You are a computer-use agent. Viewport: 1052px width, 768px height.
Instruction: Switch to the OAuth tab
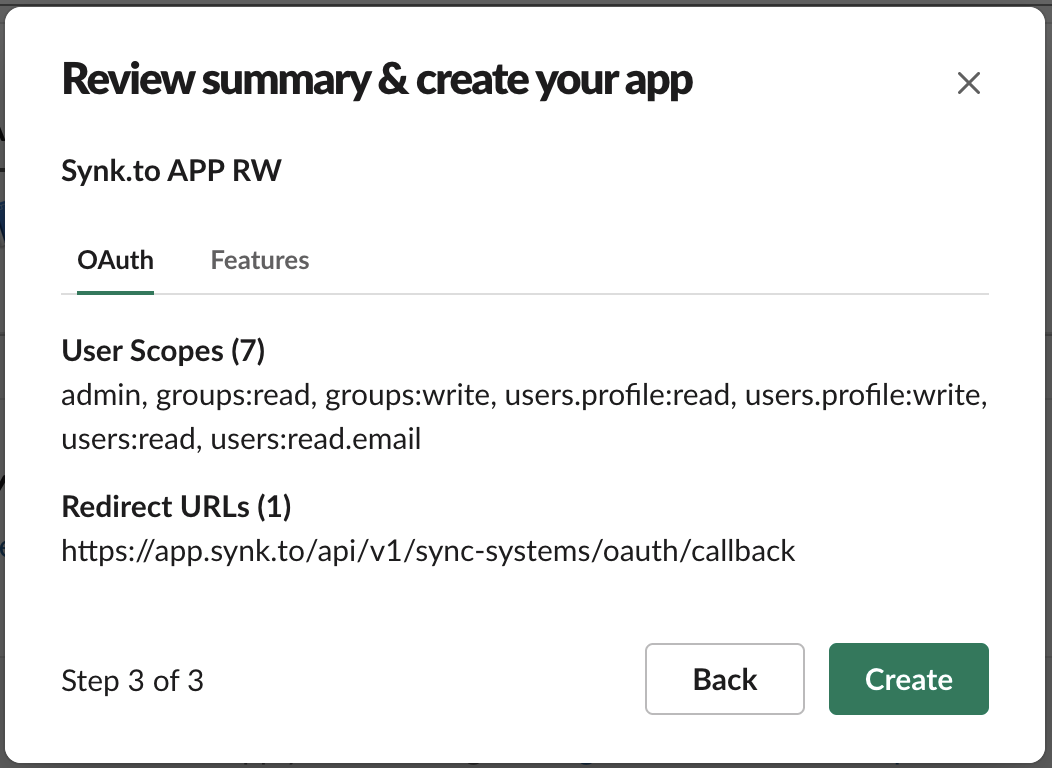pos(115,261)
